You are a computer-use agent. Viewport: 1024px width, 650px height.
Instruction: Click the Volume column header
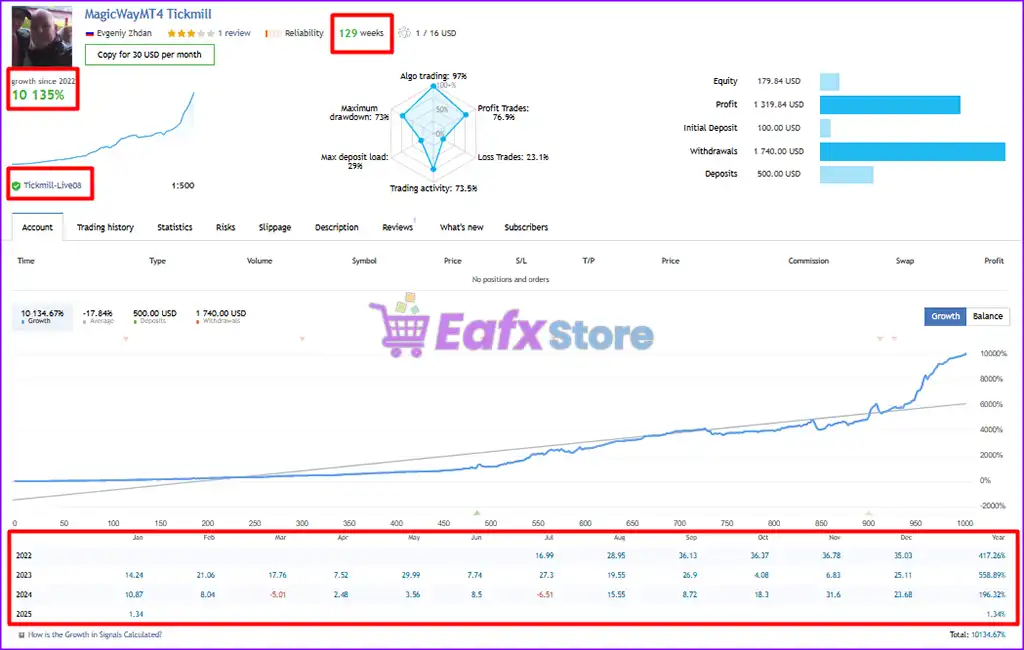click(x=259, y=261)
